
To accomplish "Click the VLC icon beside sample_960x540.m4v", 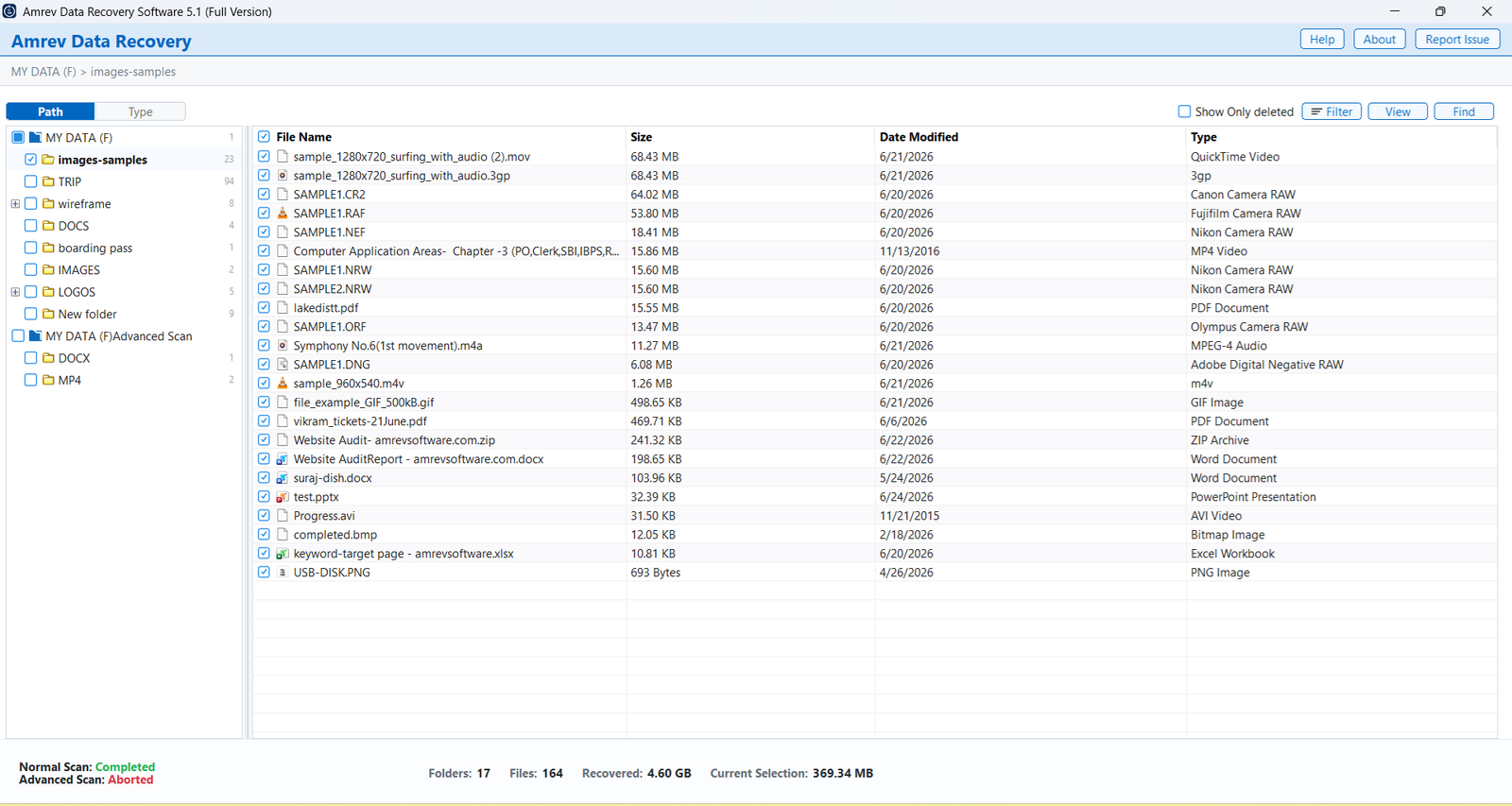I will [282, 384].
